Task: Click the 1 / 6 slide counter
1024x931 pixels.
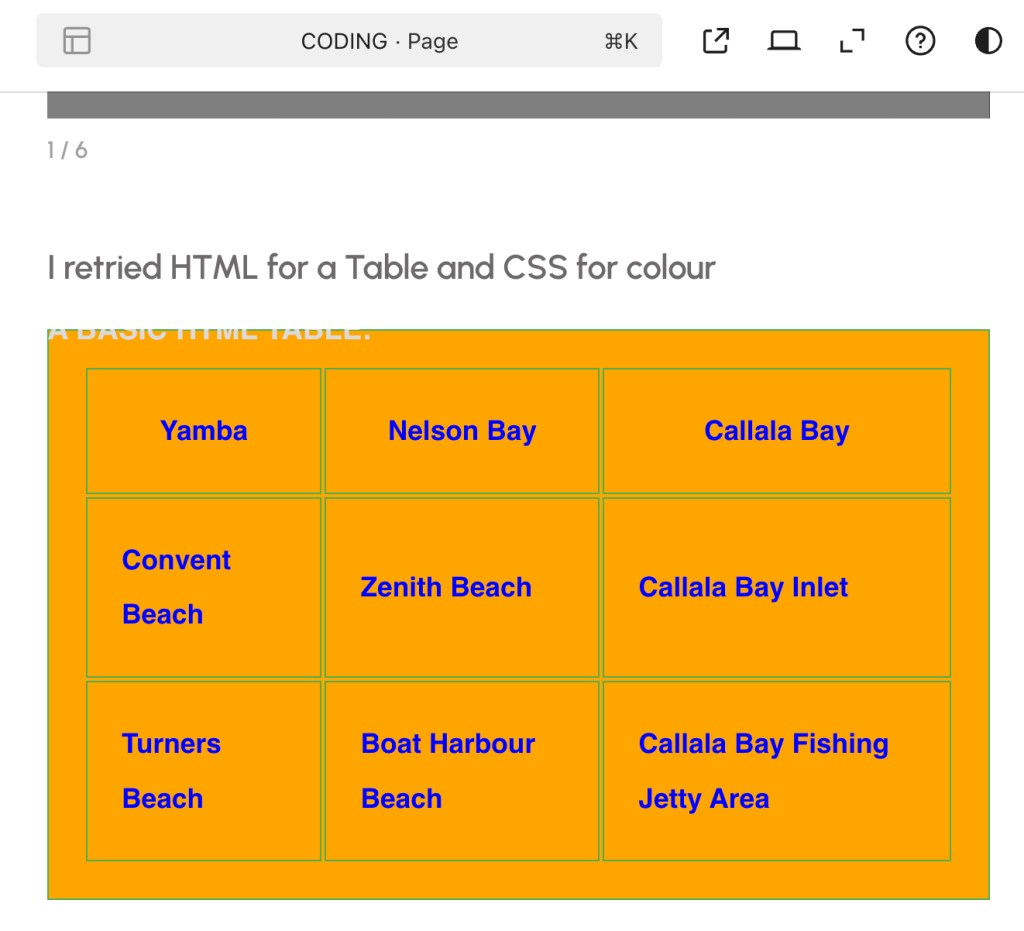Action: tap(67, 150)
